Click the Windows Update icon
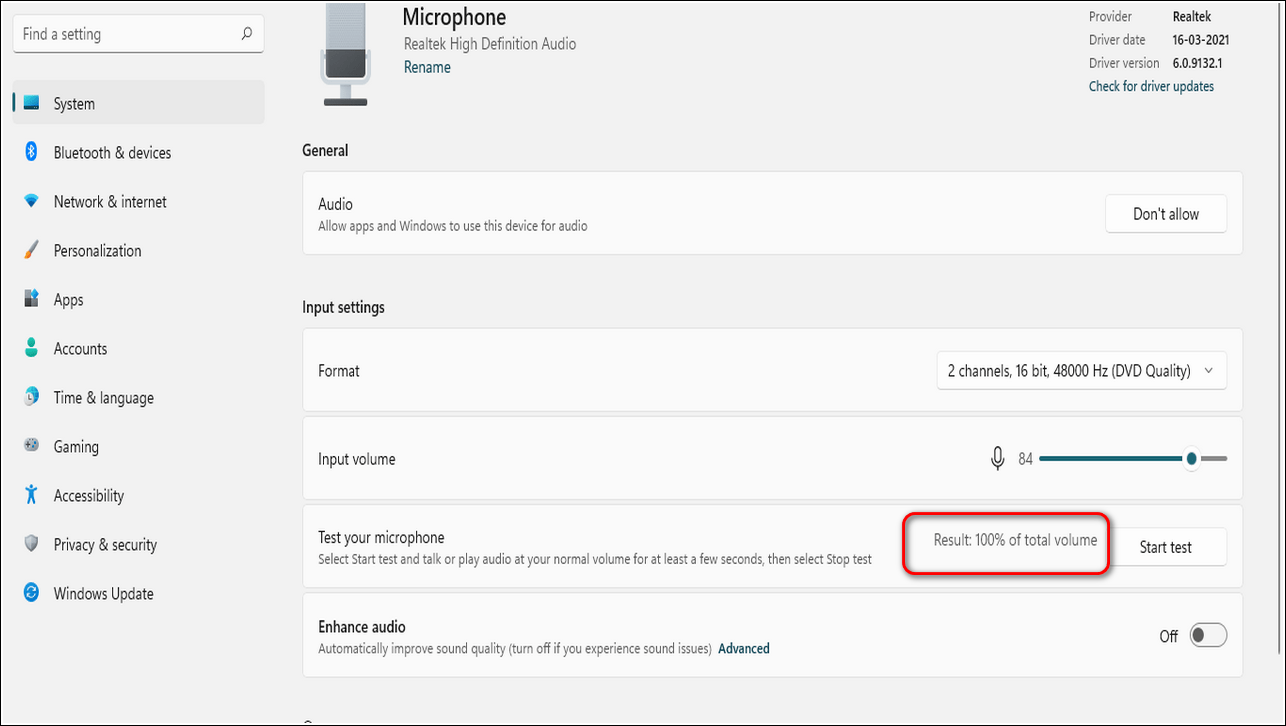The image size is (1286, 726). [x=32, y=593]
